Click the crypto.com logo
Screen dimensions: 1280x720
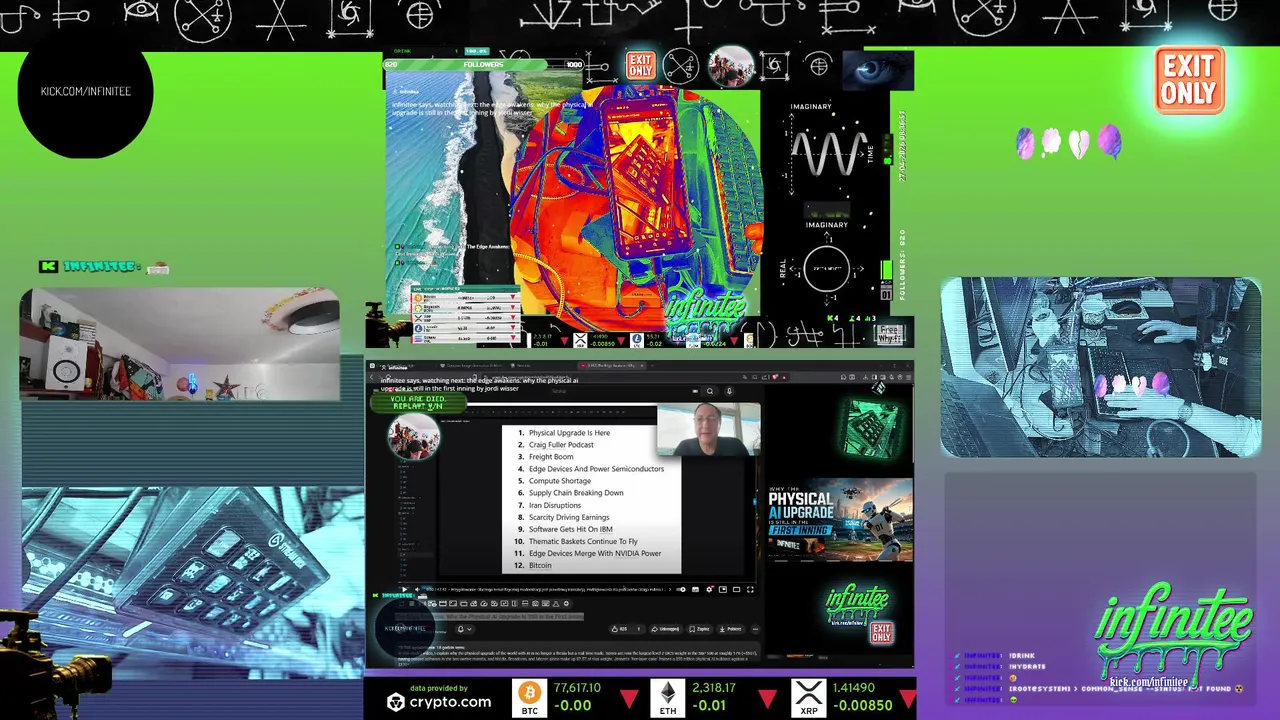click(438, 702)
